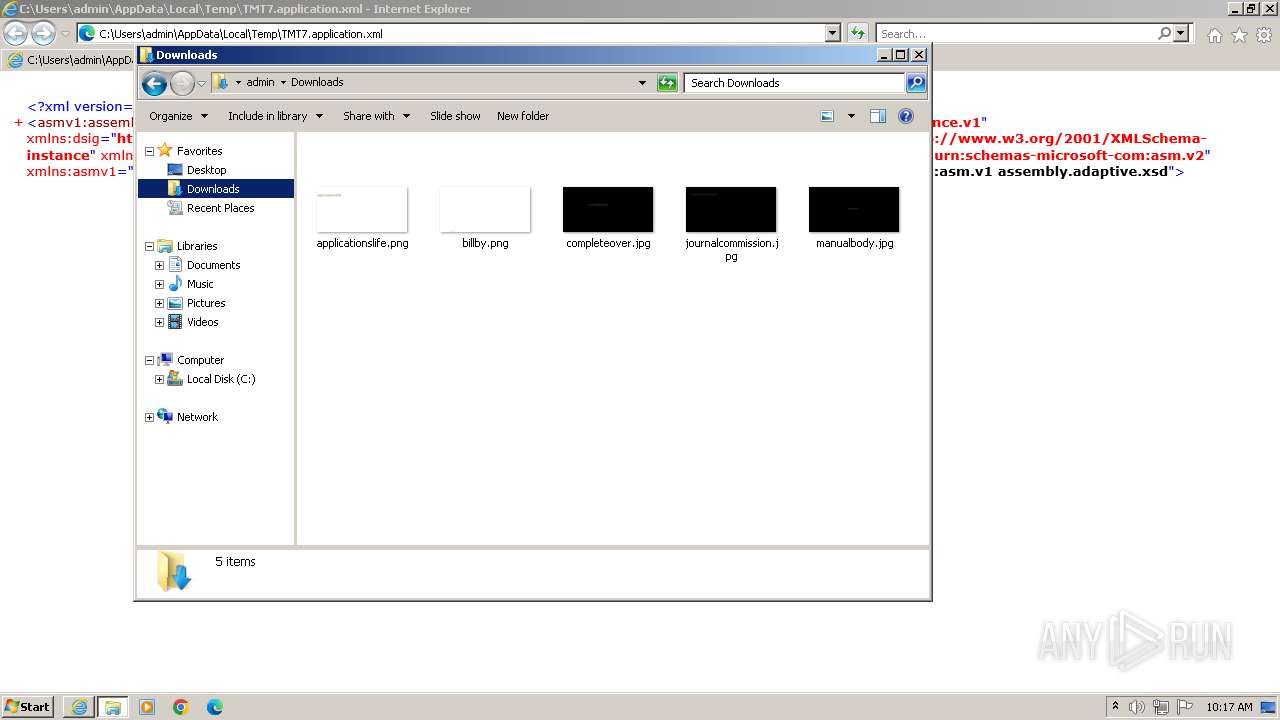Start Slide show of images
Screen dimensions: 1280x720
click(455, 116)
